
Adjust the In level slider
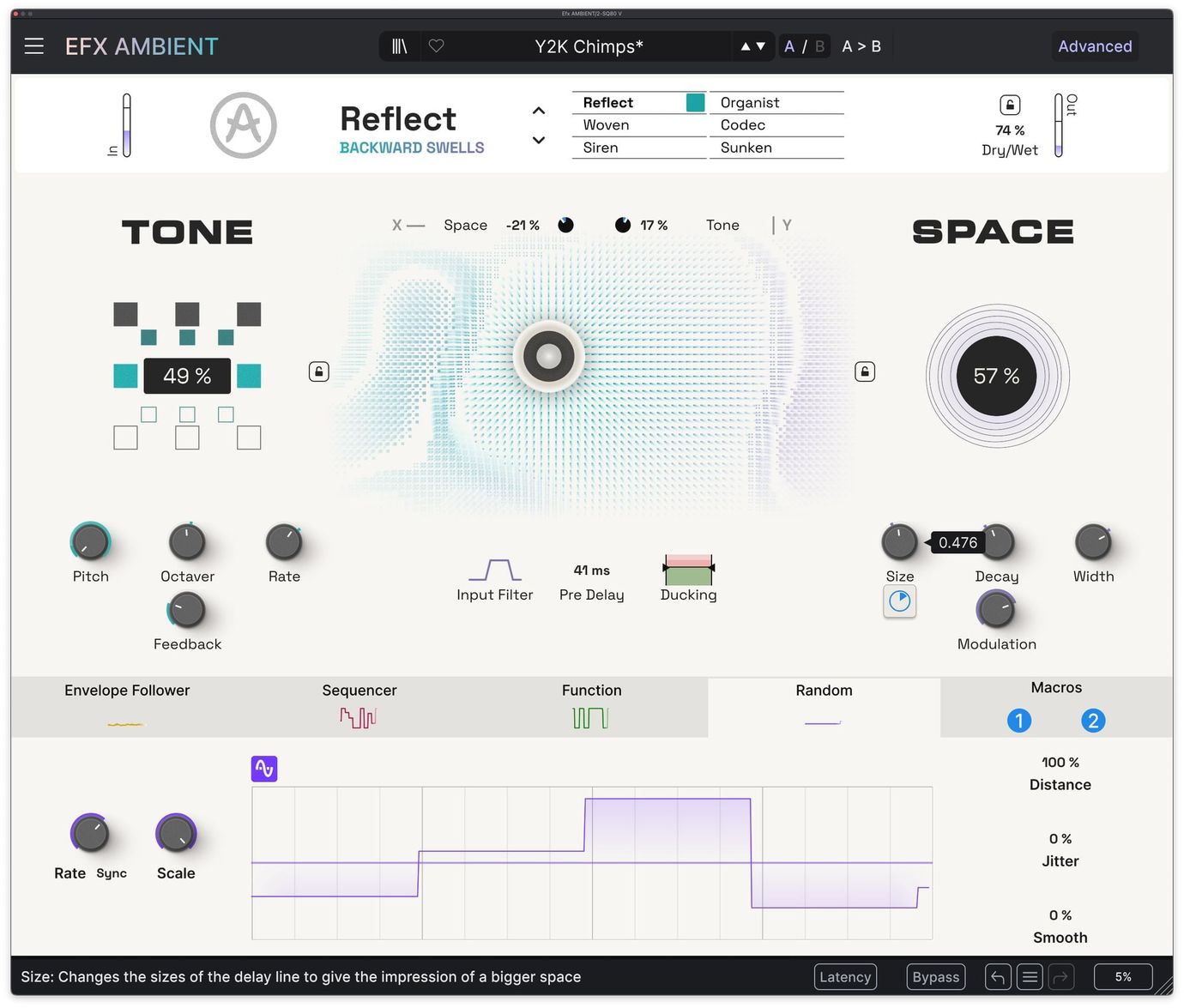pos(127,125)
